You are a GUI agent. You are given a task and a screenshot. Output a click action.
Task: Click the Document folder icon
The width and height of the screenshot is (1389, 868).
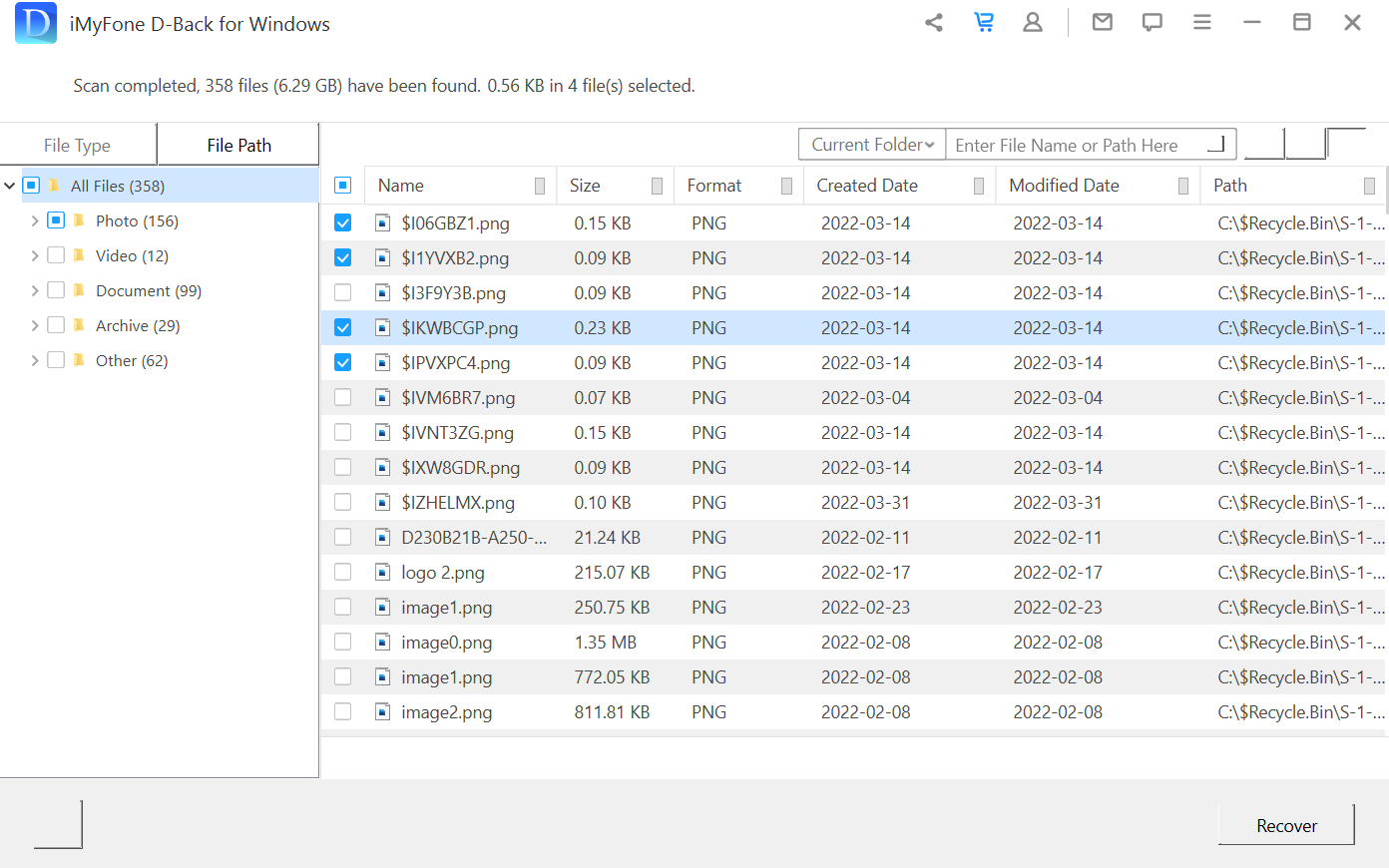pyautogui.click(x=79, y=290)
